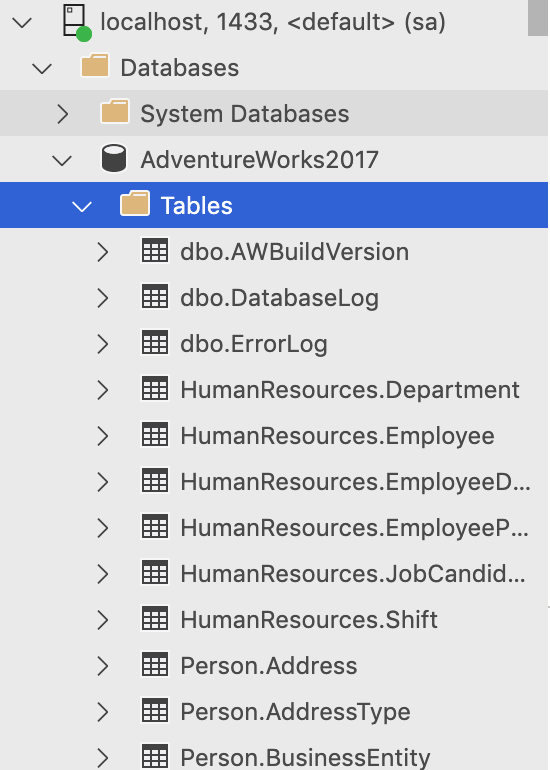Click the Tables folder icon
The image size is (550, 770).
[135, 204]
